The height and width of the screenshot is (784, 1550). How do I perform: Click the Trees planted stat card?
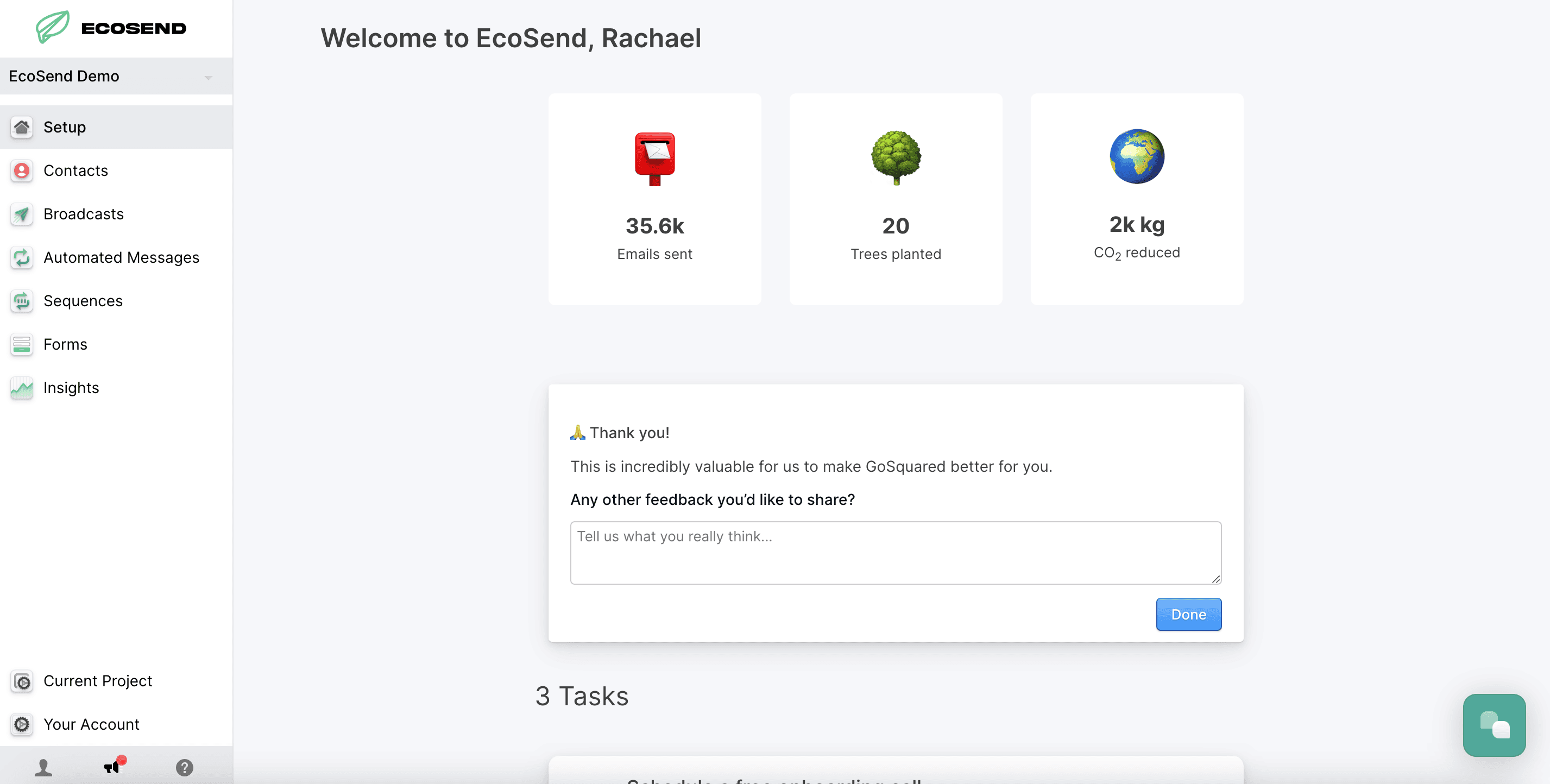click(896, 199)
